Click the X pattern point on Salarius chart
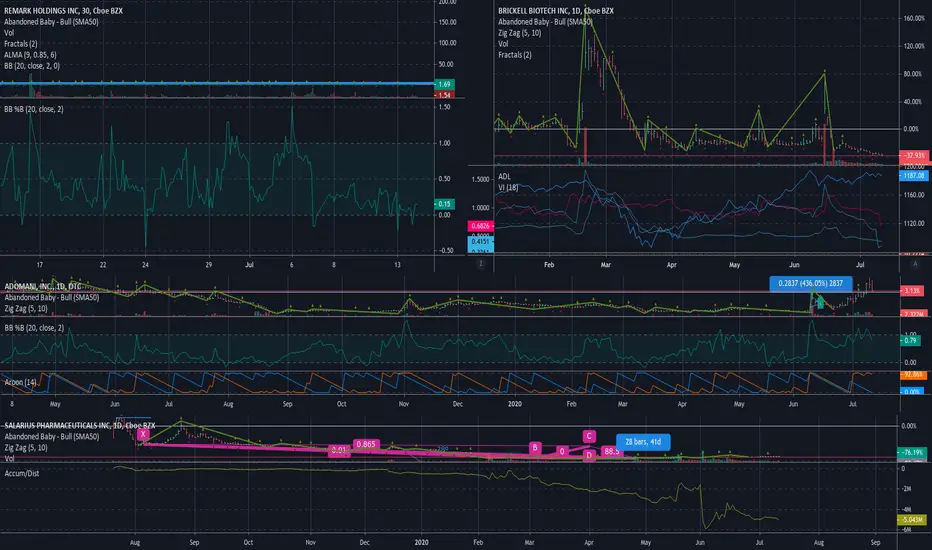 point(143,434)
